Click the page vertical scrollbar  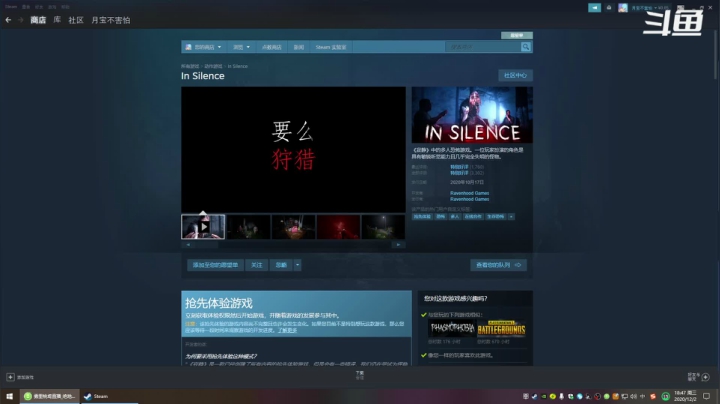(x=715, y=53)
